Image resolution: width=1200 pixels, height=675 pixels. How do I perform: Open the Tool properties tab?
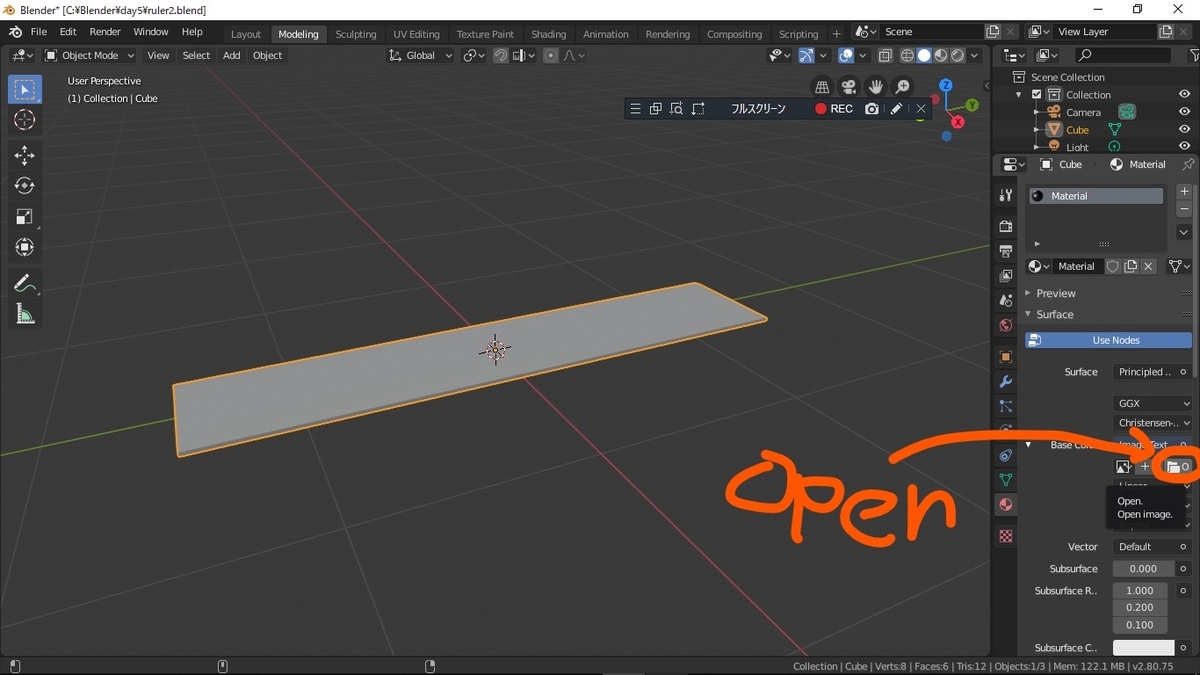coord(1006,196)
